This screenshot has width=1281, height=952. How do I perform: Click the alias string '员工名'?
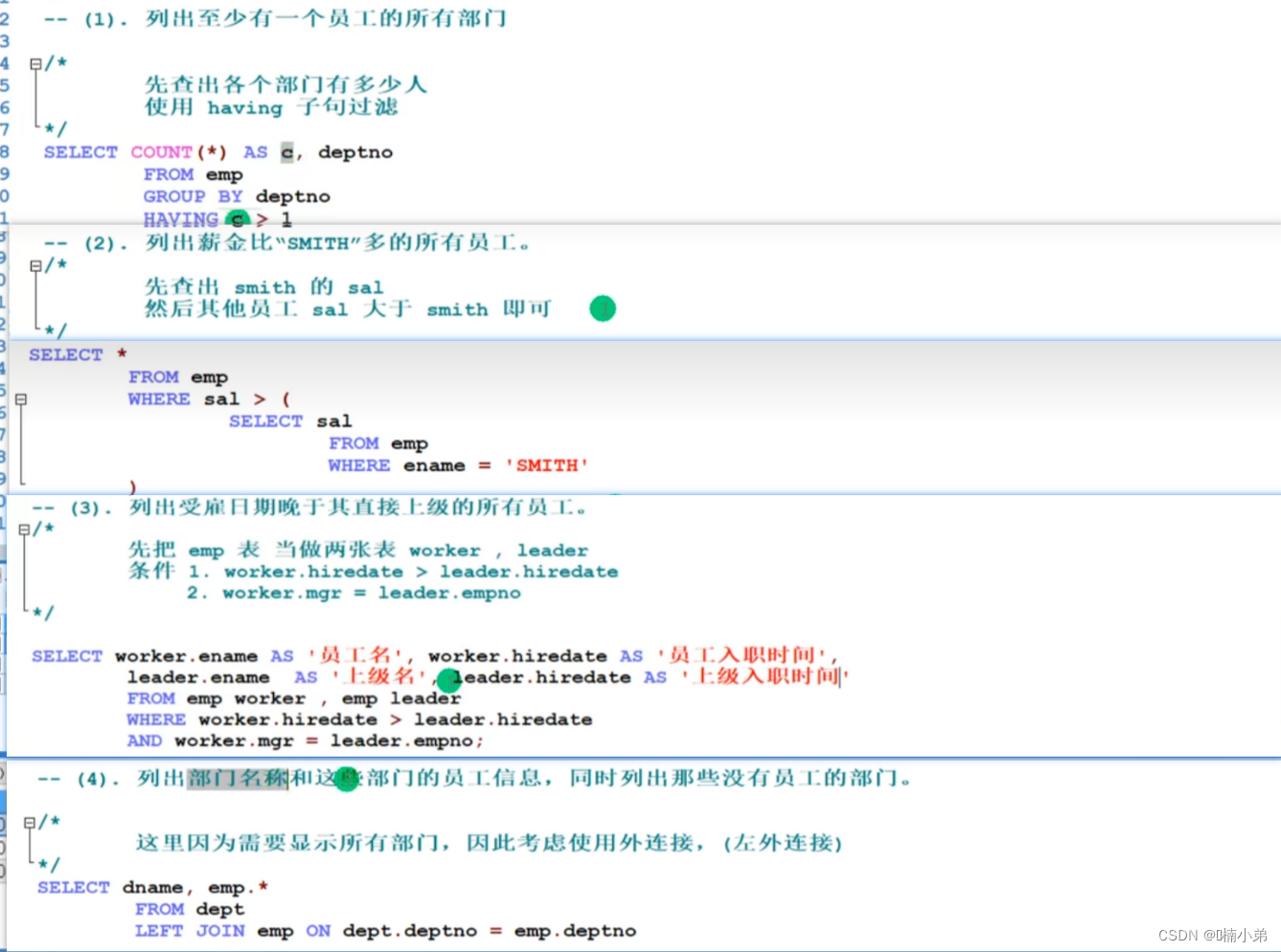pos(355,655)
